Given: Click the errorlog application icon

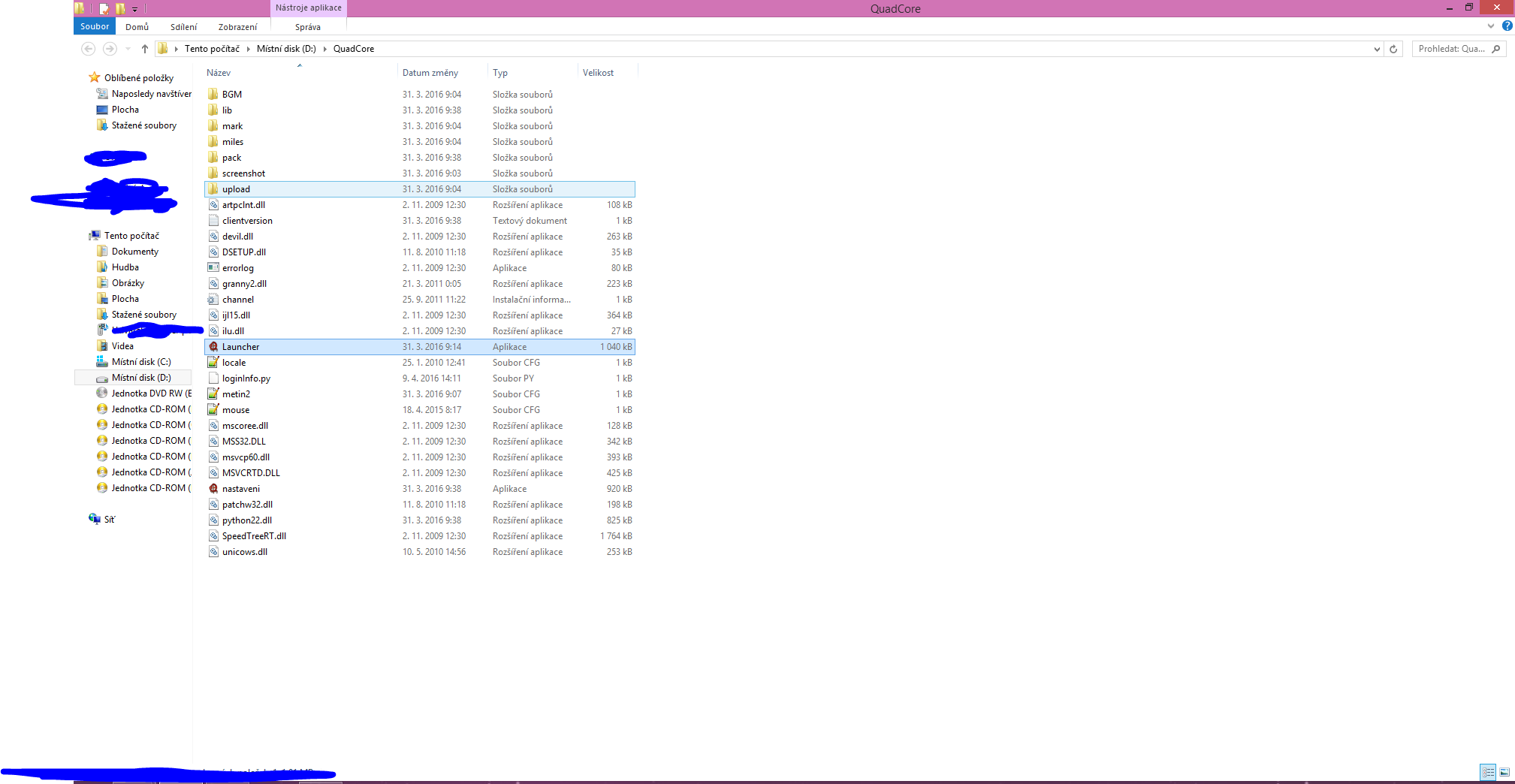Looking at the screenshot, I should pyautogui.click(x=213, y=268).
